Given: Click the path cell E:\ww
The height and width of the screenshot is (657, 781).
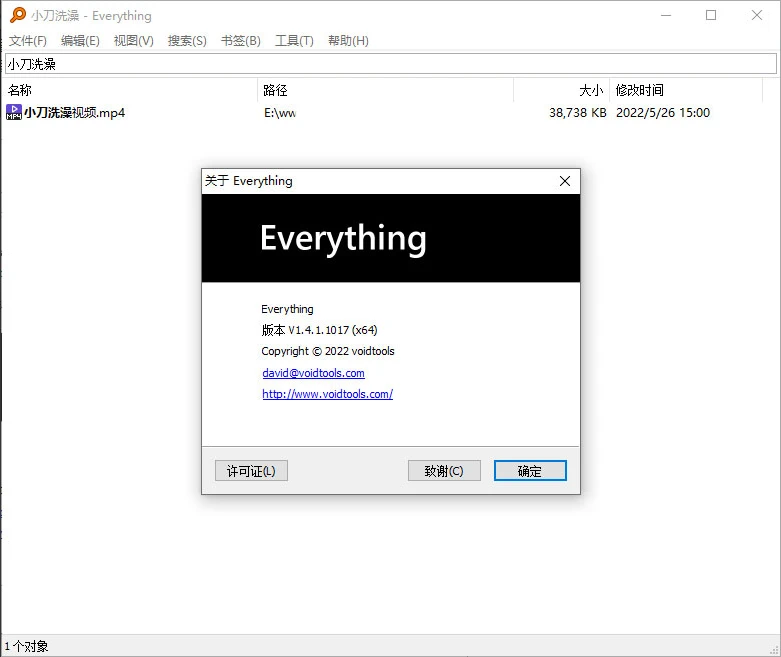Looking at the screenshot, I should 279,113.
